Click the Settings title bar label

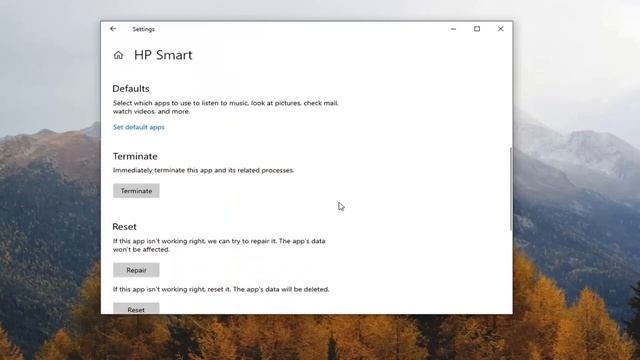[x=144, y=29]
